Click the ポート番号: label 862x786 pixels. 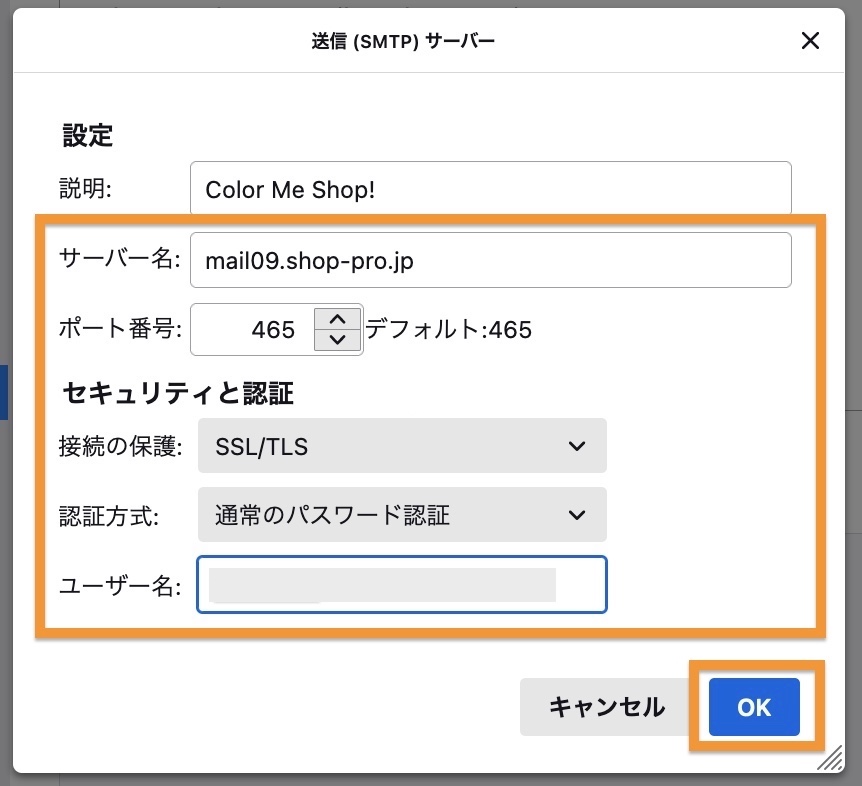[x=121, y=330]
